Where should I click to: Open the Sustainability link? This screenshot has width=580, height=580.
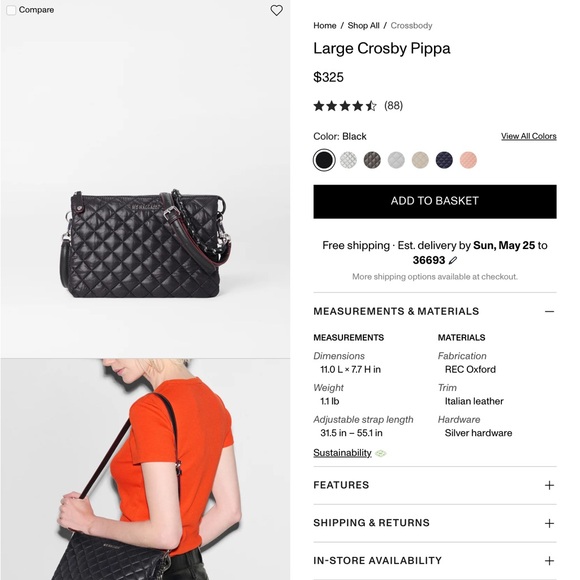(x=342, y=453)
